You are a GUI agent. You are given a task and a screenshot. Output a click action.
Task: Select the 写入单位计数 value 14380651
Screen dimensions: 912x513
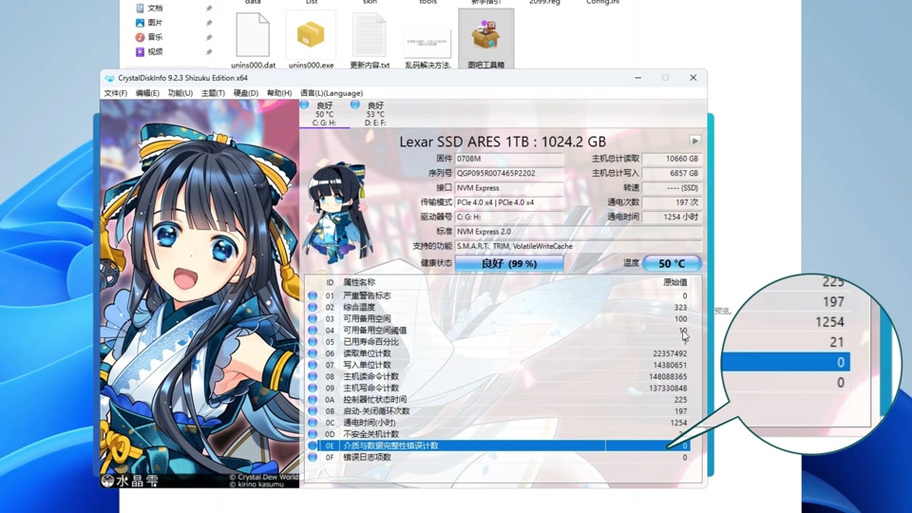(x=669, y=365)
